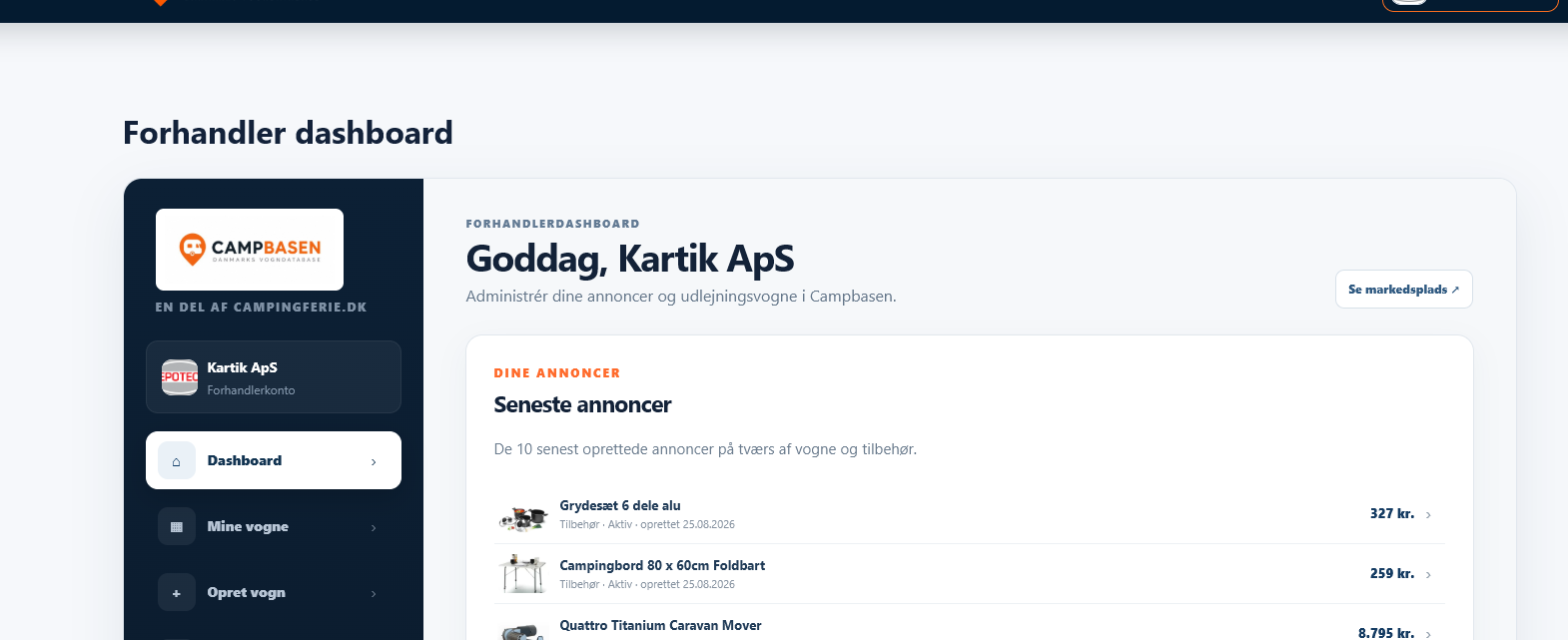Open Grydesæt 6 dele alu listing
Viewport: 1568px width, 640px height.
(970, 514)
